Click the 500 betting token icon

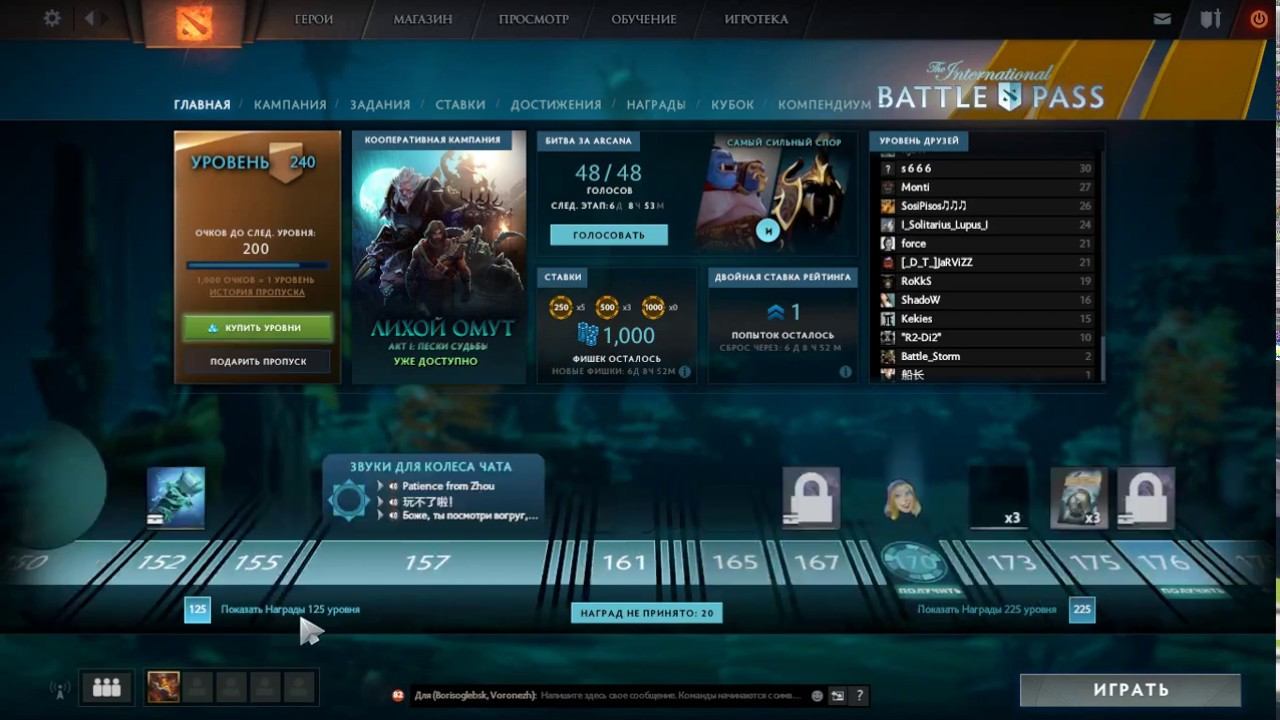(x=607, y=307)
